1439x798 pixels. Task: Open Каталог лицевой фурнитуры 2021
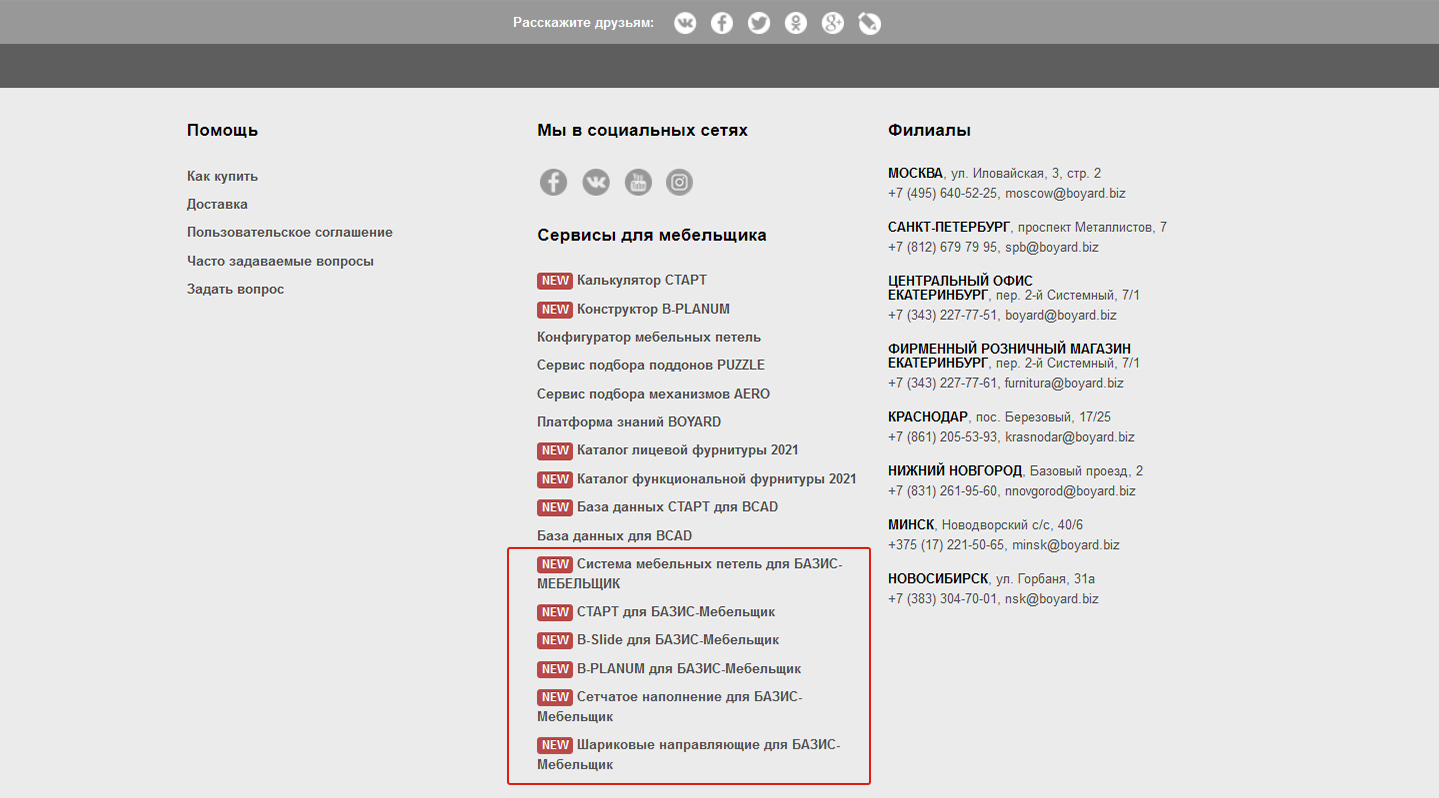[688, 450]
